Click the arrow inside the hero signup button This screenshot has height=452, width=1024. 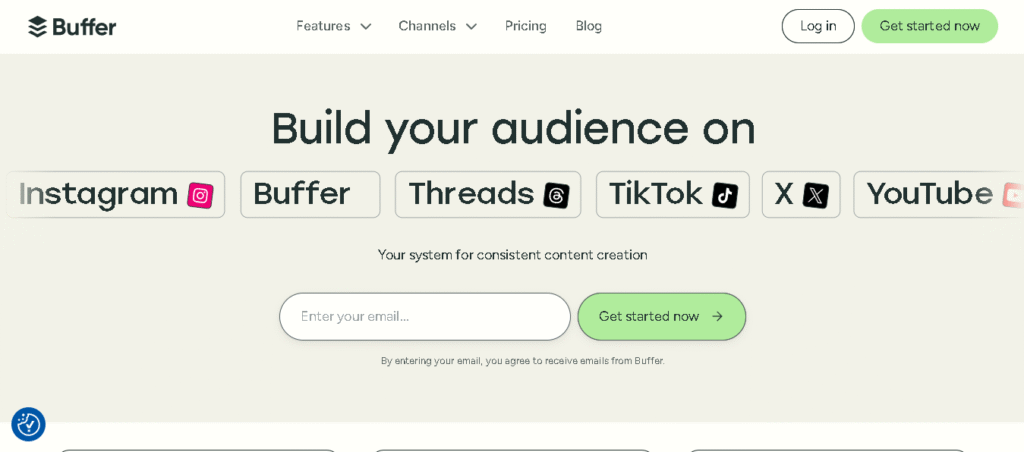click(717, 317)
